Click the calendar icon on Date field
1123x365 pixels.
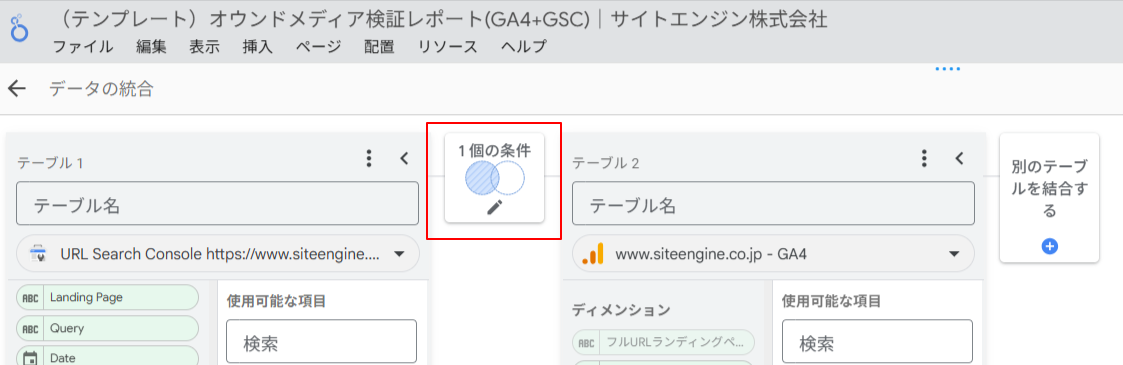click(x=30, y=357)
